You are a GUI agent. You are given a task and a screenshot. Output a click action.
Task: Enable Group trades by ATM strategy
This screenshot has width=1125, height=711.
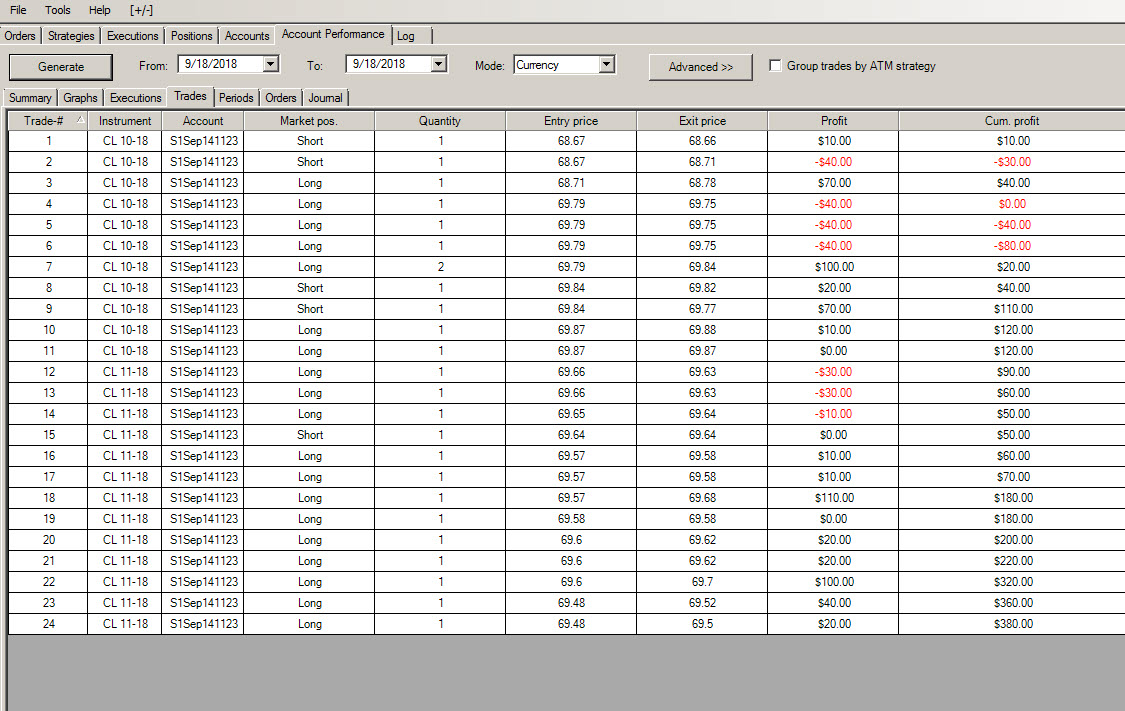775,65
